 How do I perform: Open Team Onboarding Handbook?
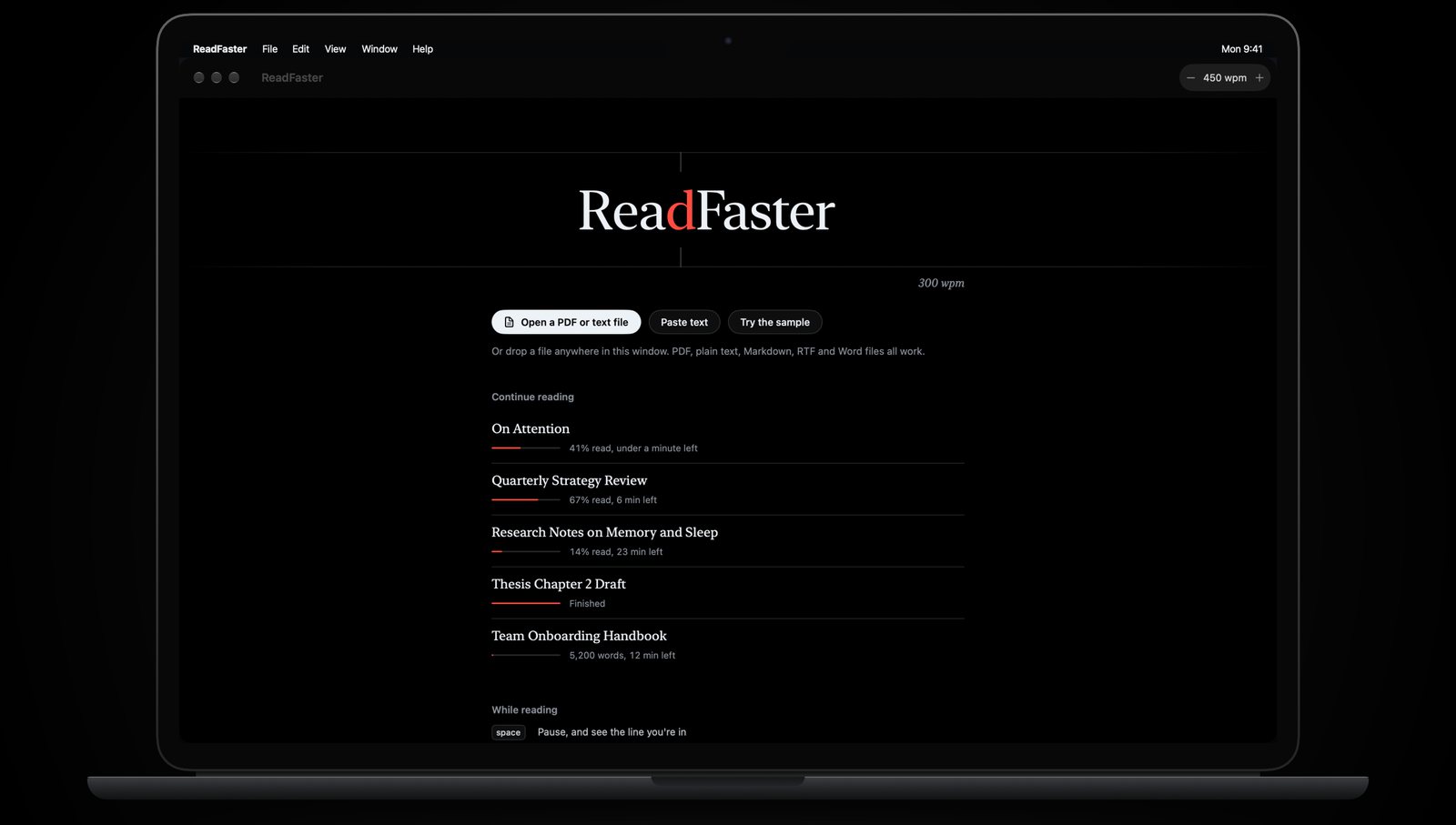[728, 645]
